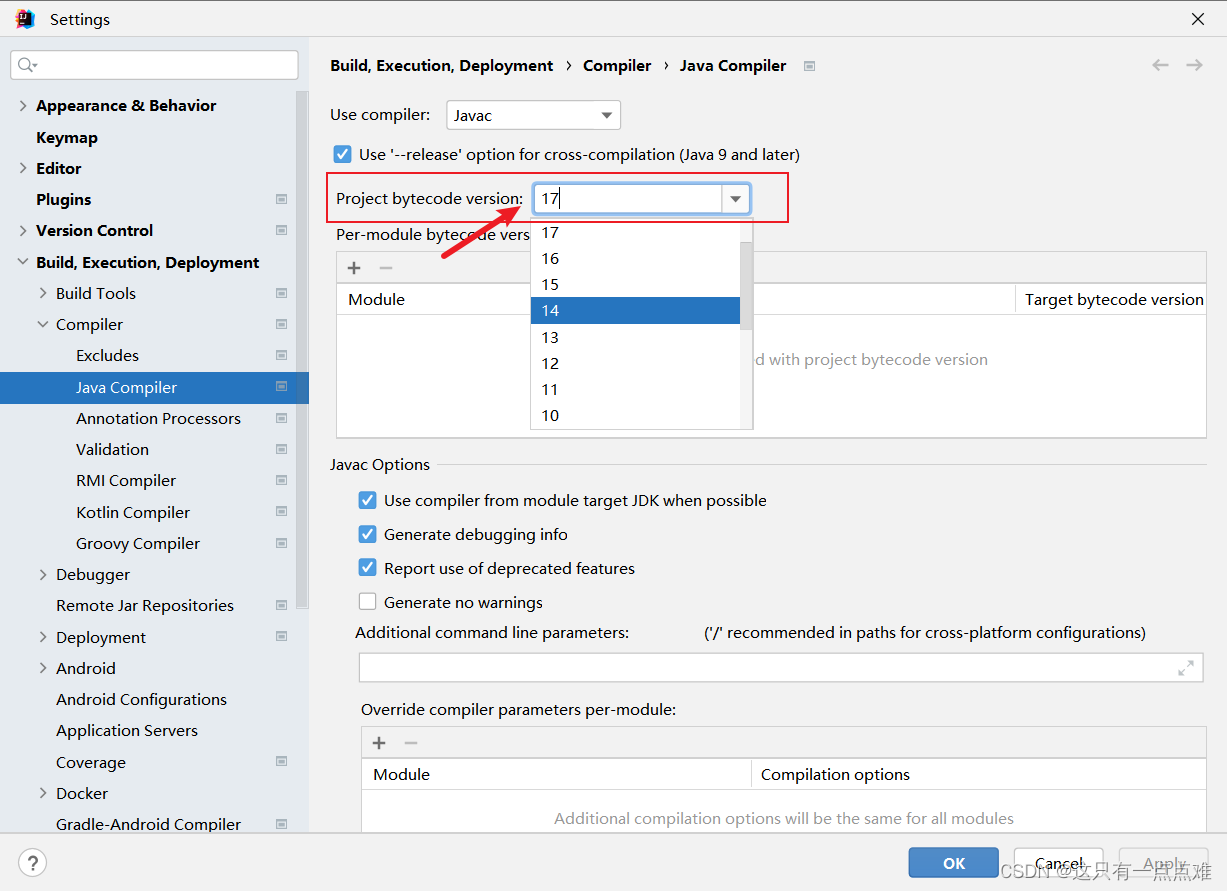Click project icon beside Groovy Compiler

(281, 544)
